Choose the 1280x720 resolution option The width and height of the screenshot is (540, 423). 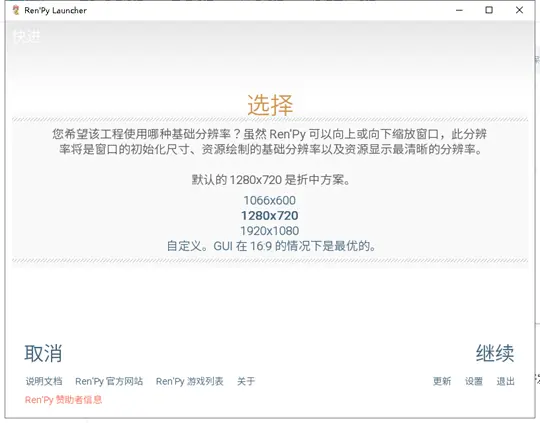pyautogui.click(x=270, y=216)
